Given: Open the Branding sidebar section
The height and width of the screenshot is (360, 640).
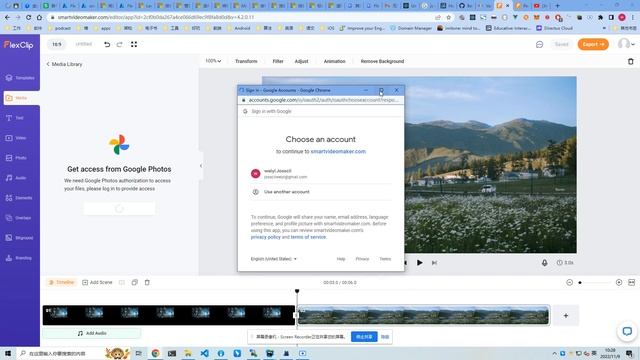Looking at the screenshot, I should [20, 258].
